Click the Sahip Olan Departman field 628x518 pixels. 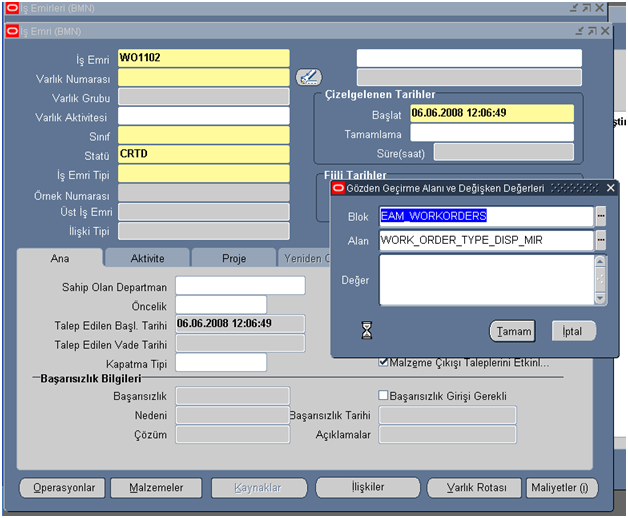pyautogui.click(x=239, y=286)
